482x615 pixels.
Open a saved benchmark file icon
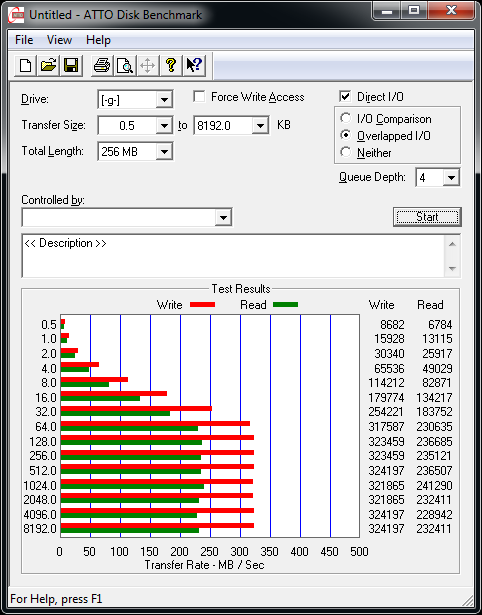point(48,65)
